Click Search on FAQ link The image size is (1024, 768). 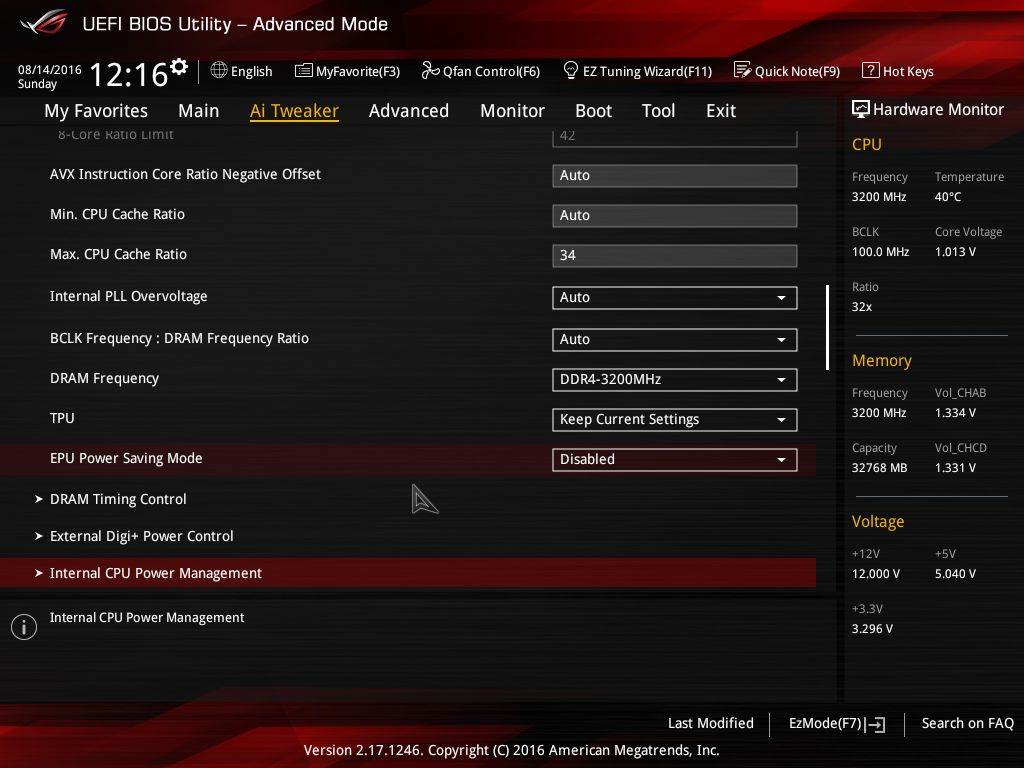pos(967,724)
